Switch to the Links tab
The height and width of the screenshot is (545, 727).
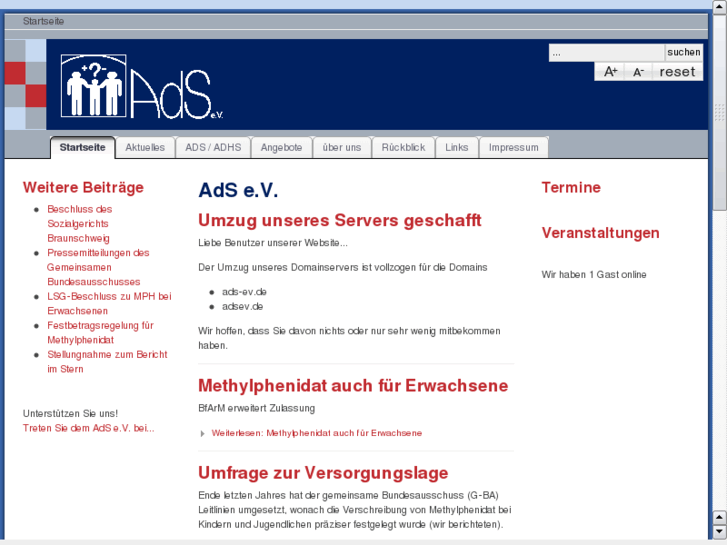(x=457, y=147)
